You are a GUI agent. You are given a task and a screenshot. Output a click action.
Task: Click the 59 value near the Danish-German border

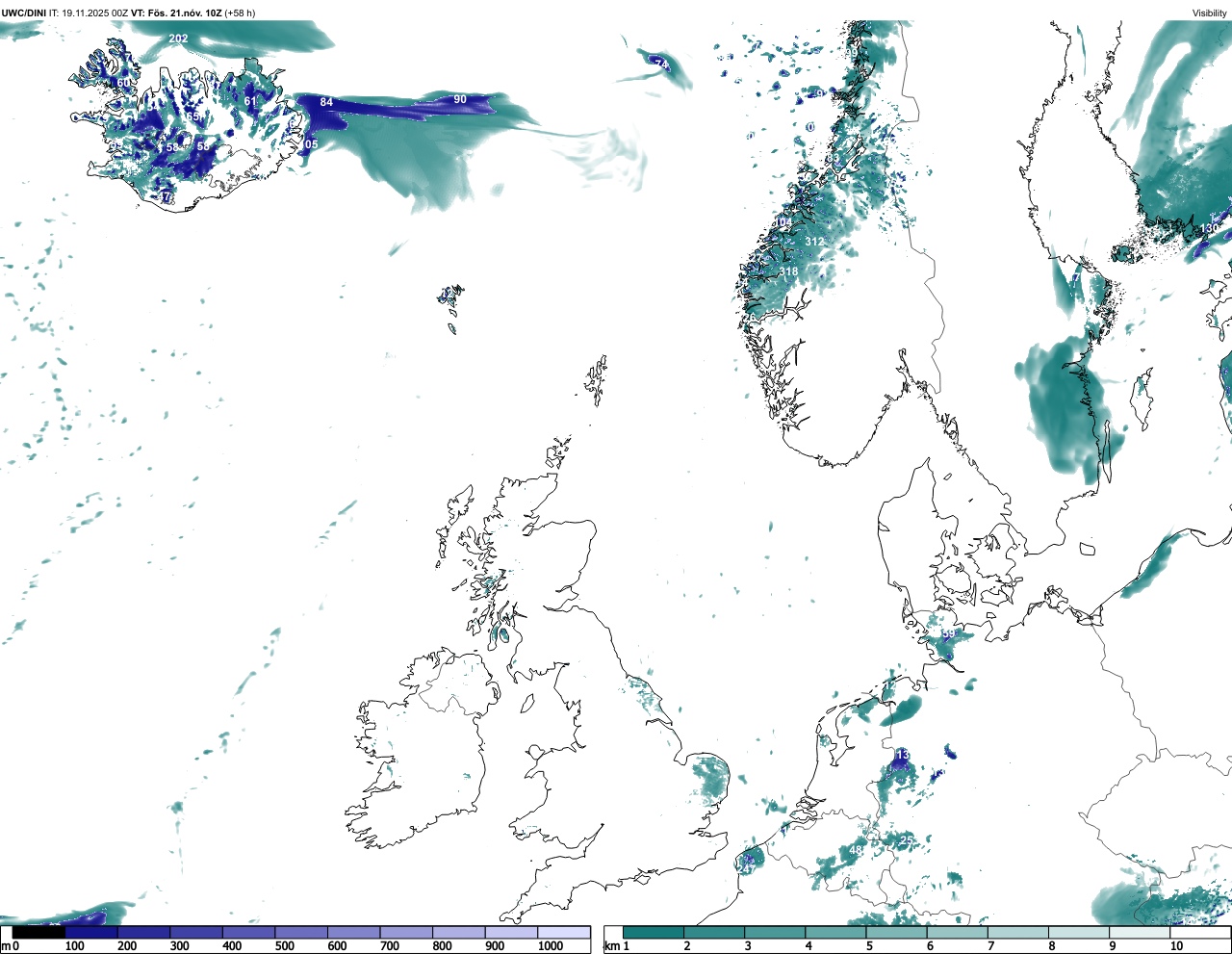948,634
